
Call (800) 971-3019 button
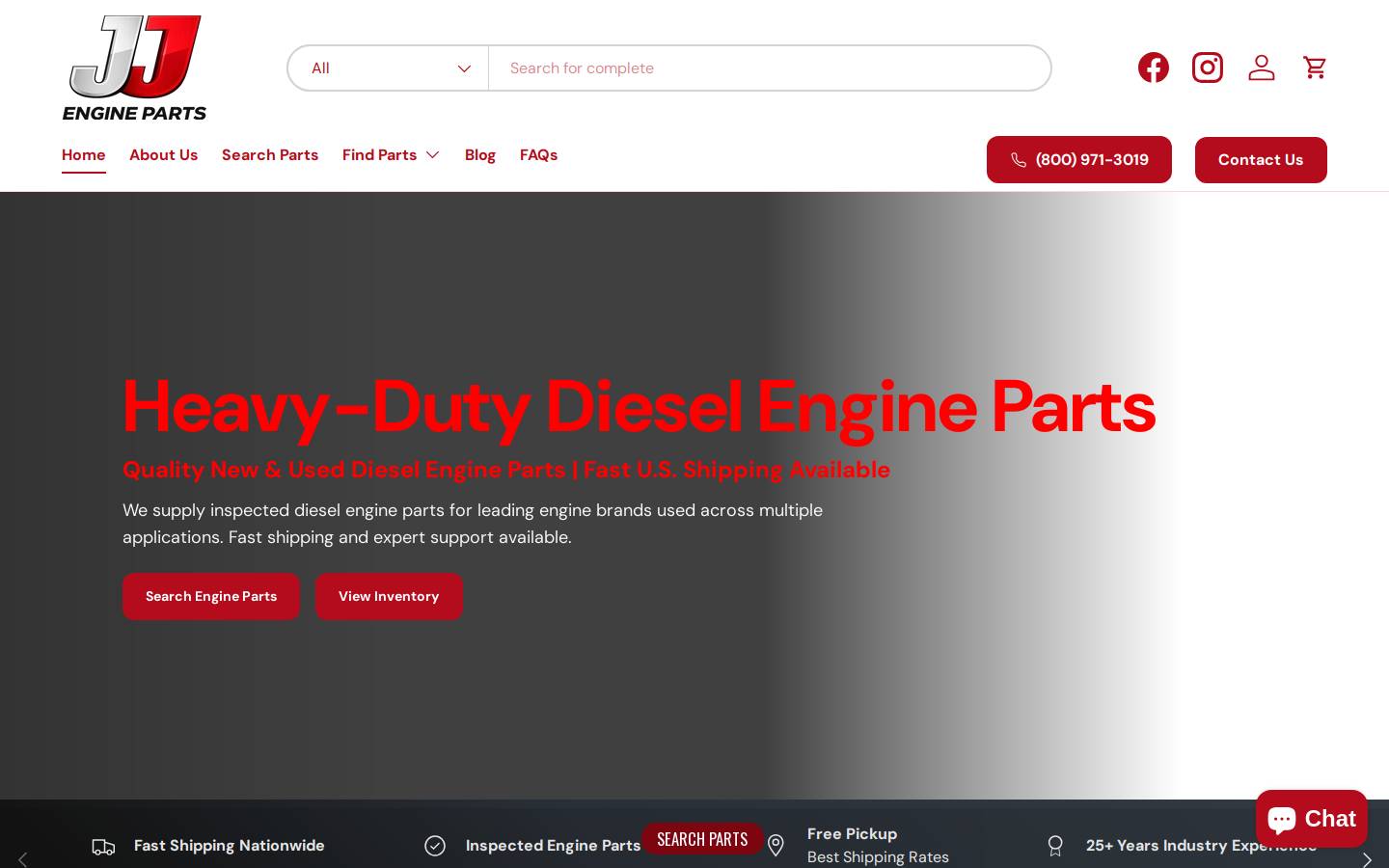[1078, 160]
